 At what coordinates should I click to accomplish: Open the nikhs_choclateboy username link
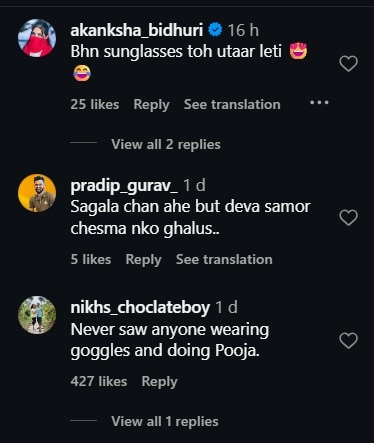pyautogui.click(x=140, y=307)
